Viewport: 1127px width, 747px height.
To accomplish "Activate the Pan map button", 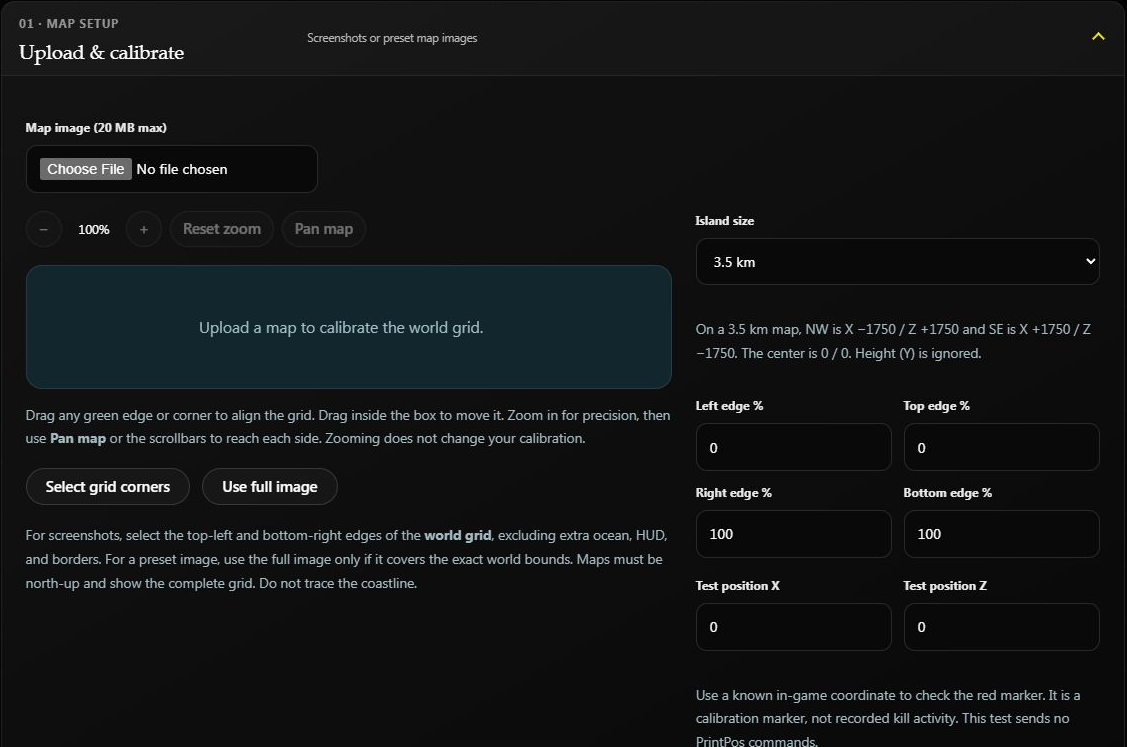I will (x=323, y=229).
